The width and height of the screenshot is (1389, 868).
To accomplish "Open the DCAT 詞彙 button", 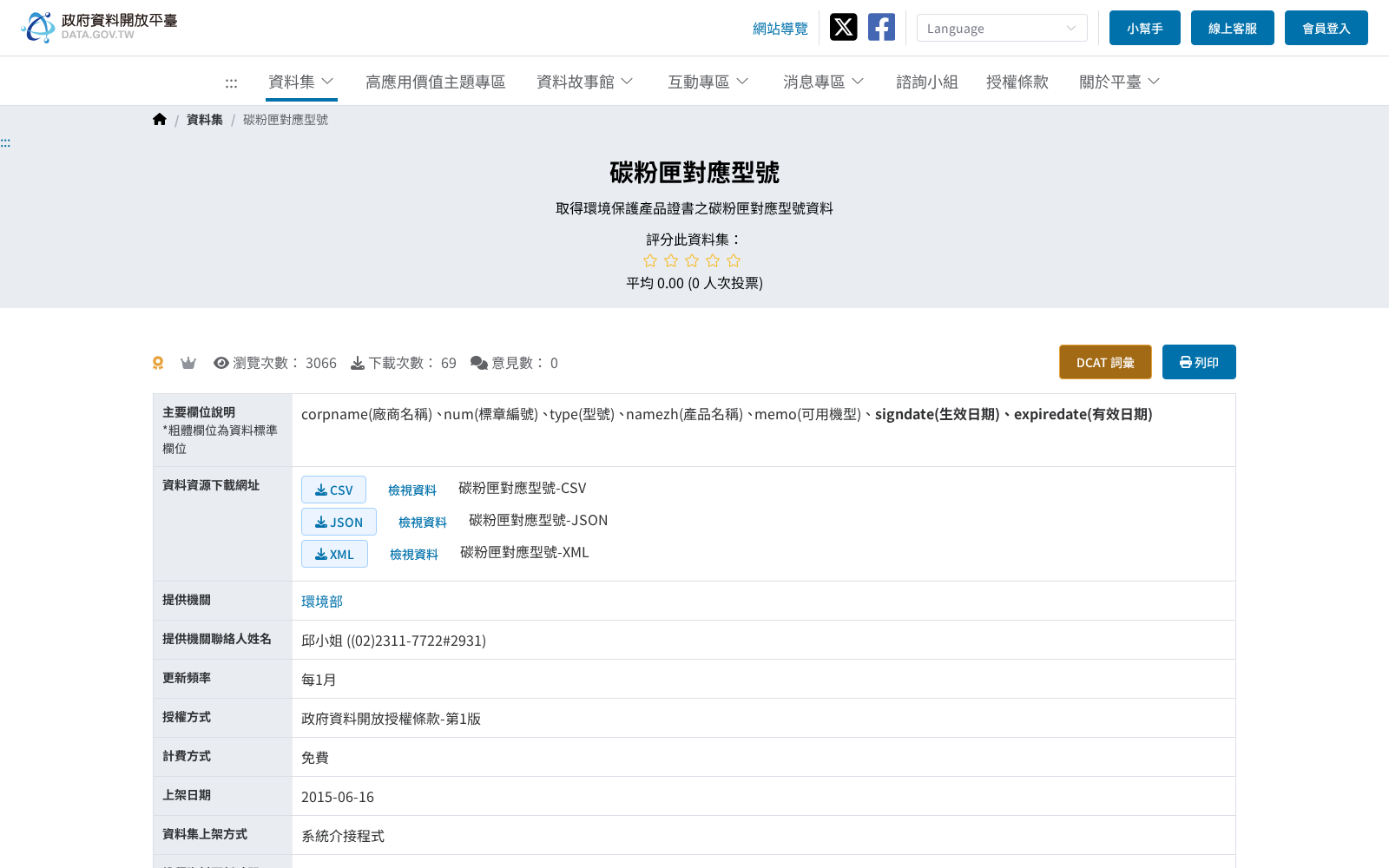I will click(1105, 362).
